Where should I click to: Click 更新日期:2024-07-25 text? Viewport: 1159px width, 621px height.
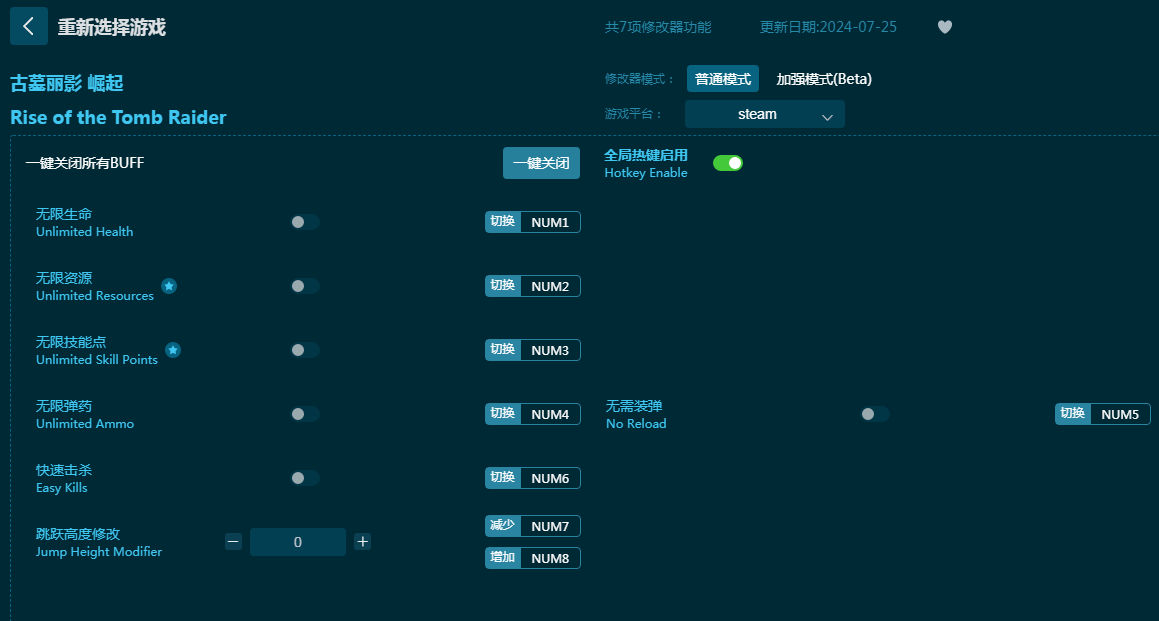(828, 27)
